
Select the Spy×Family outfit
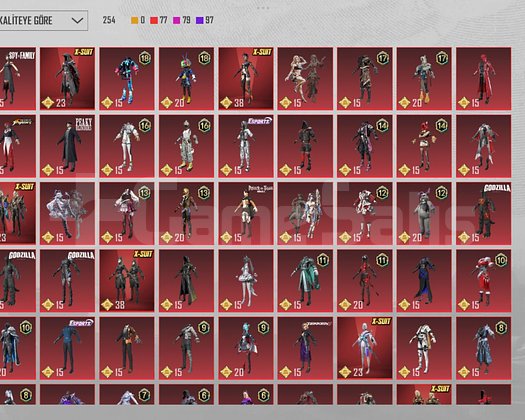(x=17, y=79)
